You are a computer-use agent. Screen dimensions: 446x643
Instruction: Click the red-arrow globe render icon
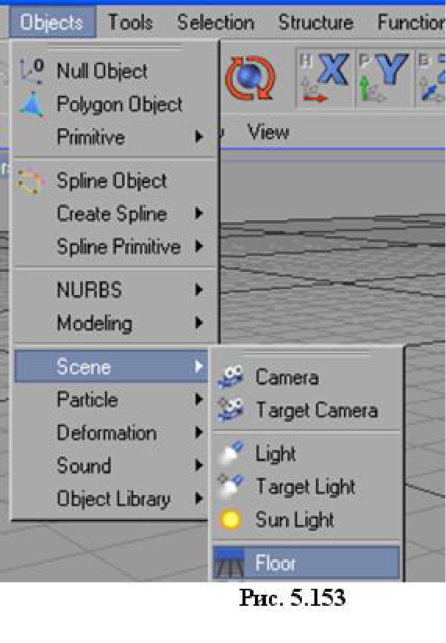coord(249,78)
